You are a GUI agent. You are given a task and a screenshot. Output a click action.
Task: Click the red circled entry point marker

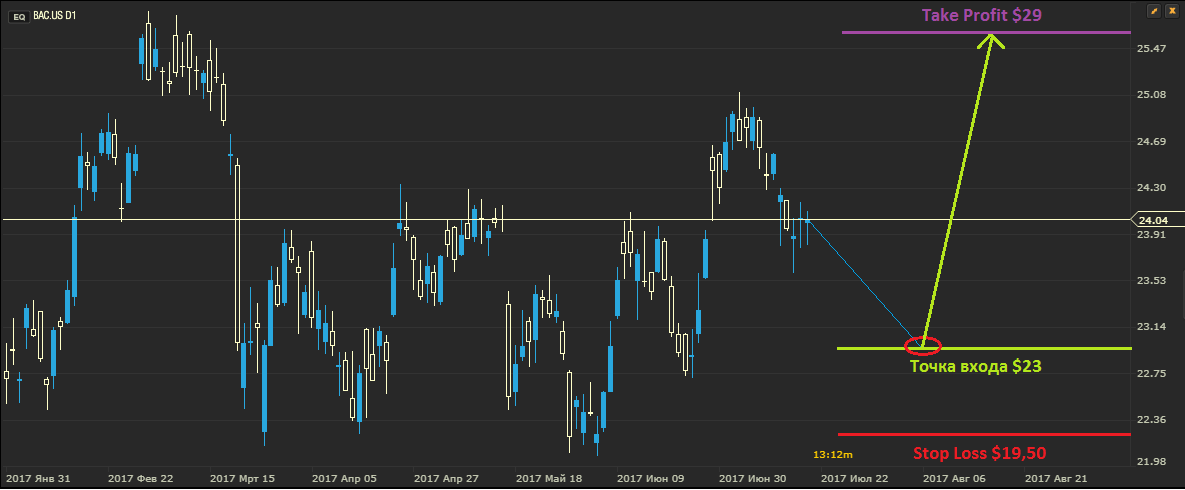922,347
